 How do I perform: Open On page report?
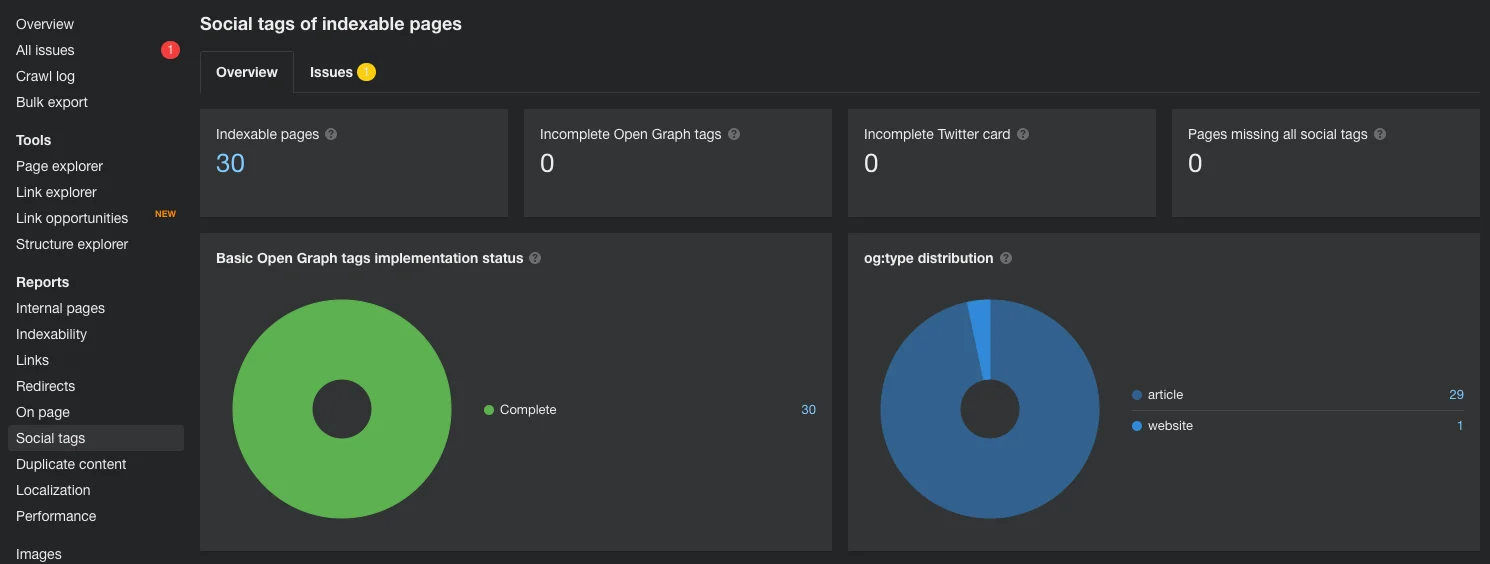click(x=43, y=412)
